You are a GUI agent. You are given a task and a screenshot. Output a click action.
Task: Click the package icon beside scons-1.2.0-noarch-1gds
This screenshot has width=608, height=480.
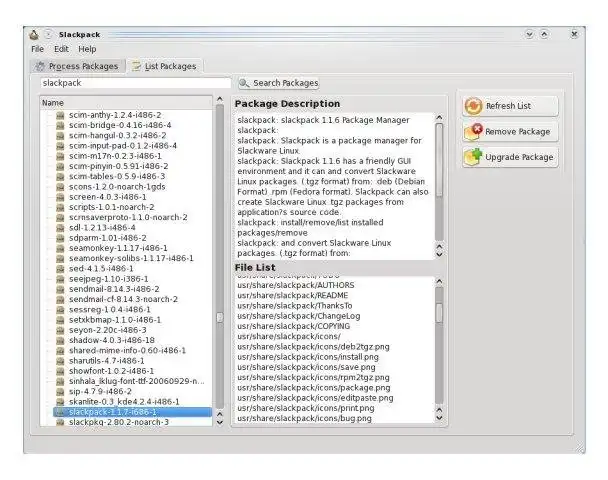pos(60,187)
